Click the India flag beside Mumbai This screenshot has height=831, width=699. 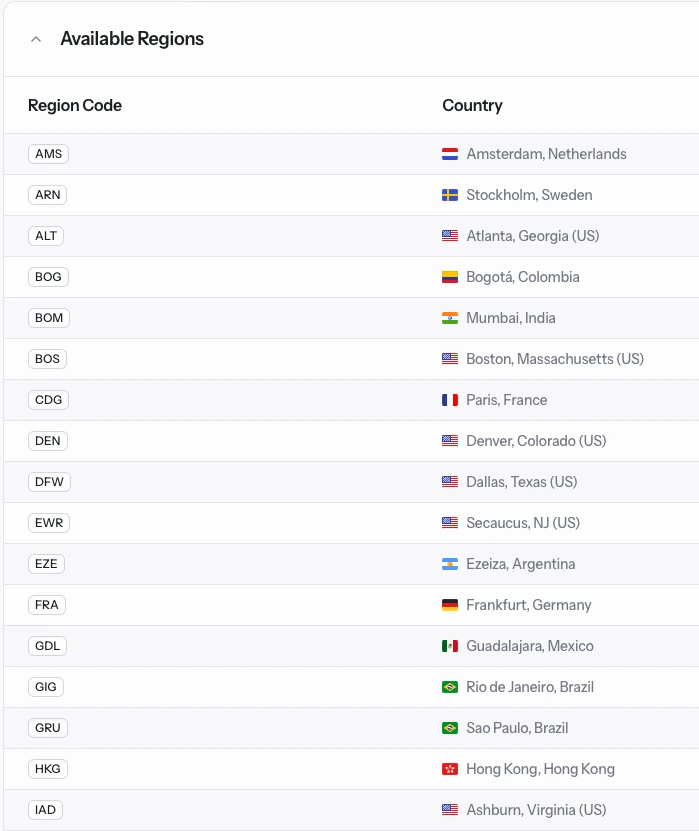coord(450,318)
